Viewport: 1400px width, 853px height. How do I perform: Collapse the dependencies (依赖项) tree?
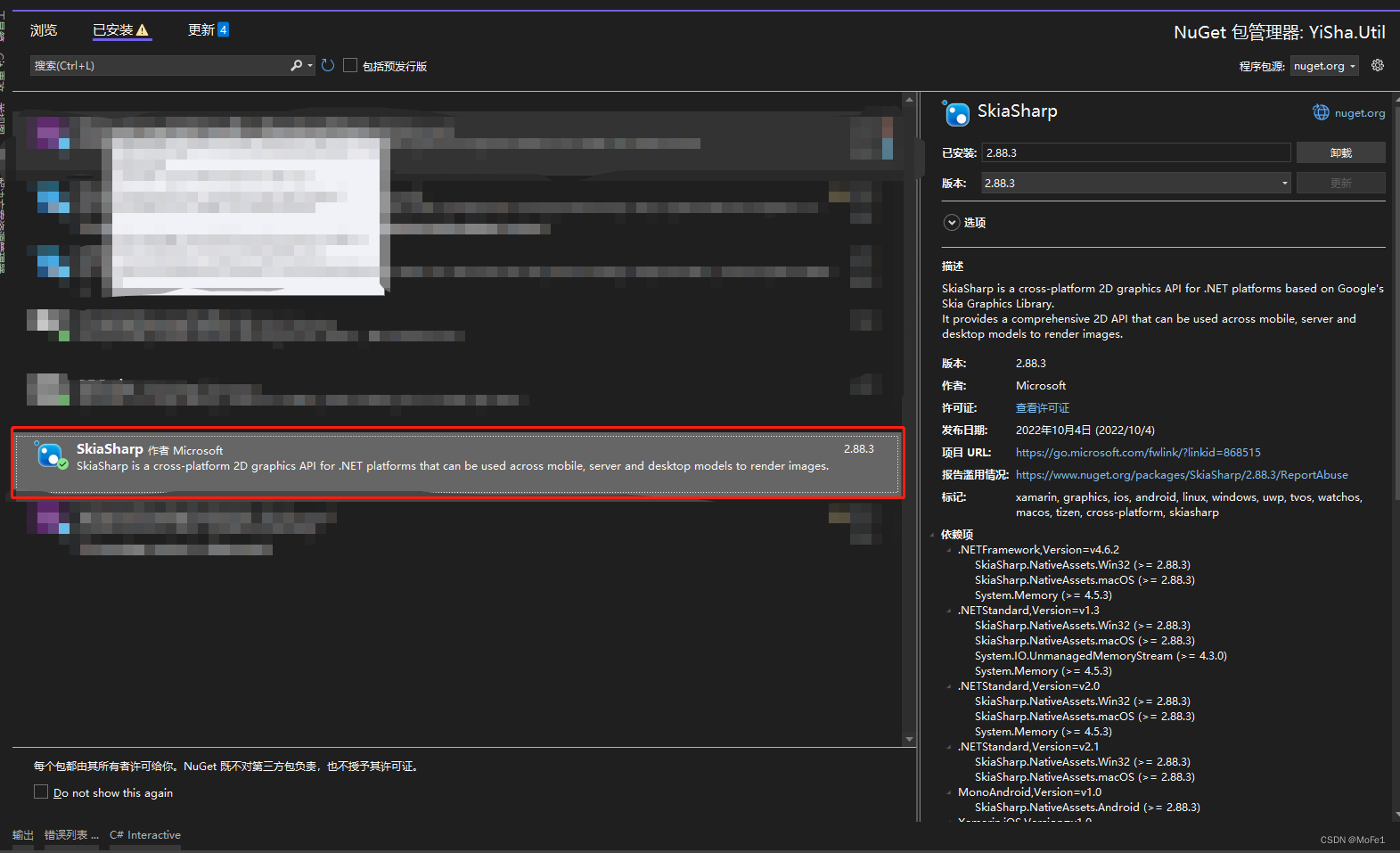tap(932, 536)
